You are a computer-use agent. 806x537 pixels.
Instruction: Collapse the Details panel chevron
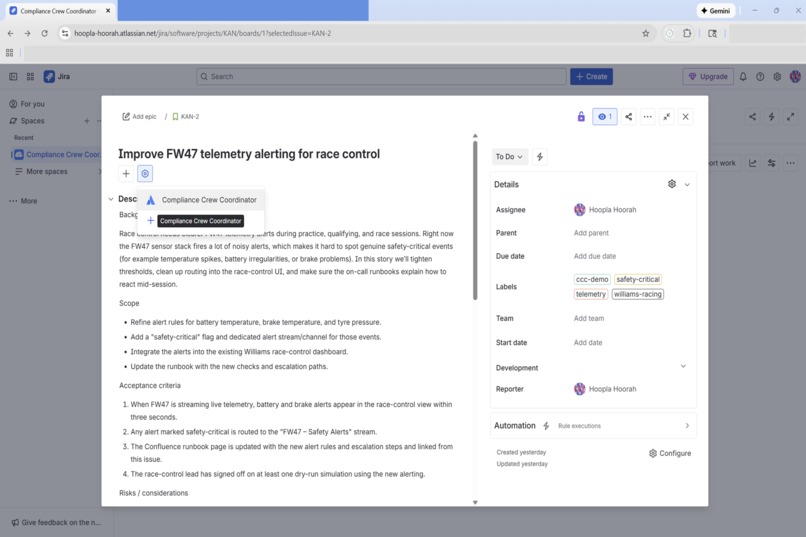click(x=687, y=184)
